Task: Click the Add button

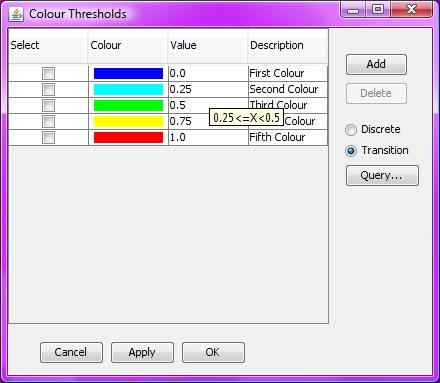Action: tap(376, 64)
